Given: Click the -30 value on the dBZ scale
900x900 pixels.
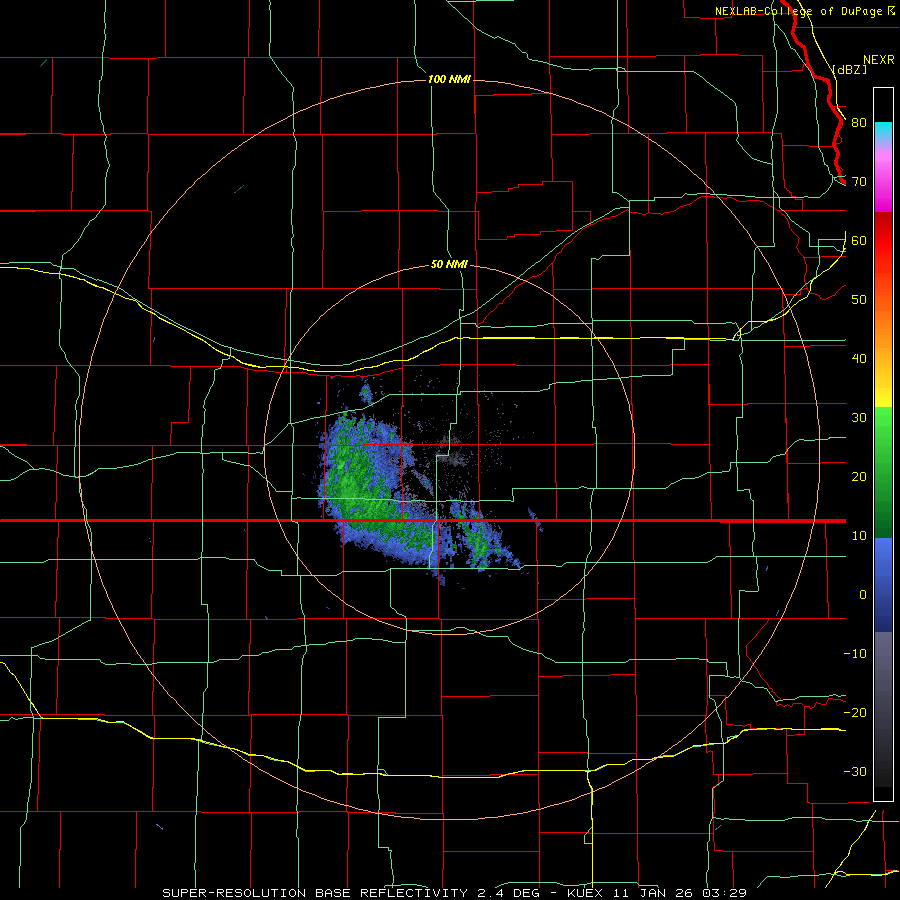Looking at the screenshot, I should point(855,772).
